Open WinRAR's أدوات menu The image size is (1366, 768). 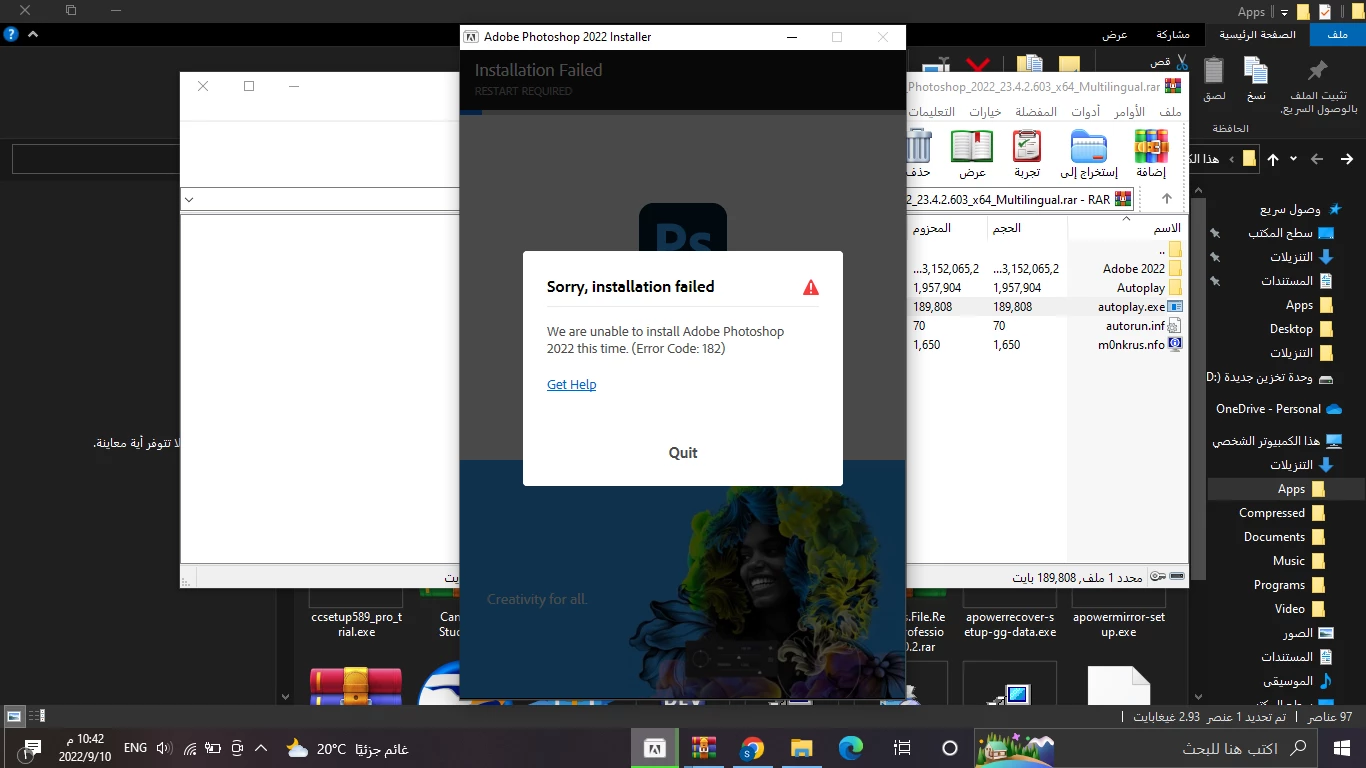(1085, 112)
